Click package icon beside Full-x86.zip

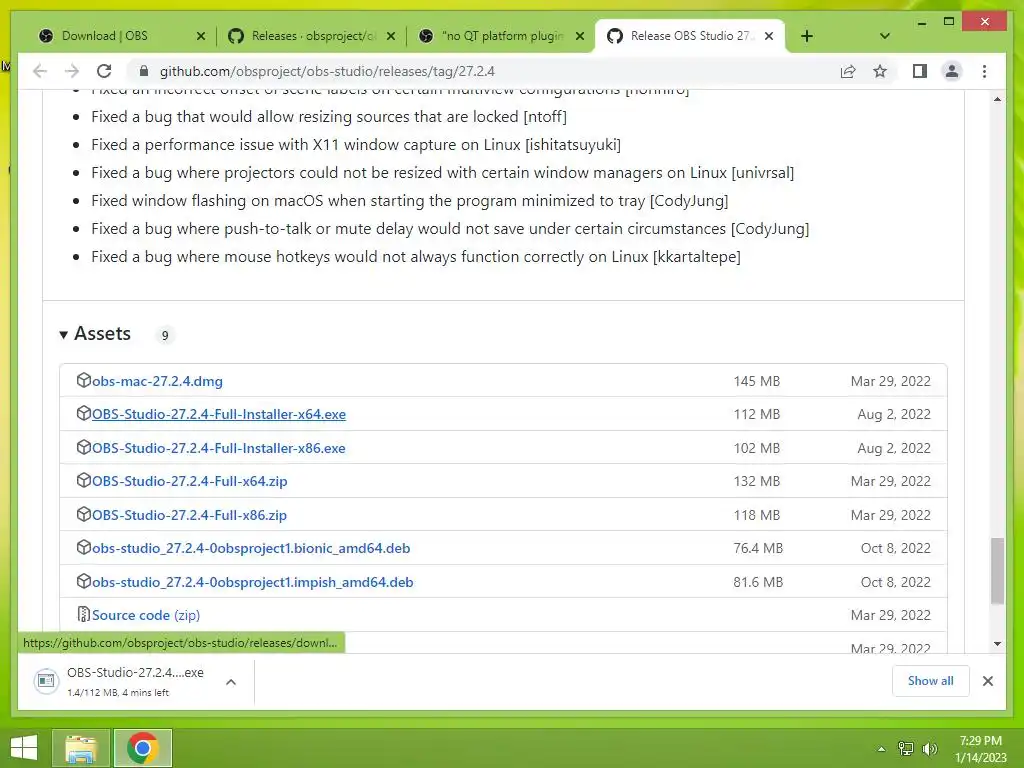[84, 514]
